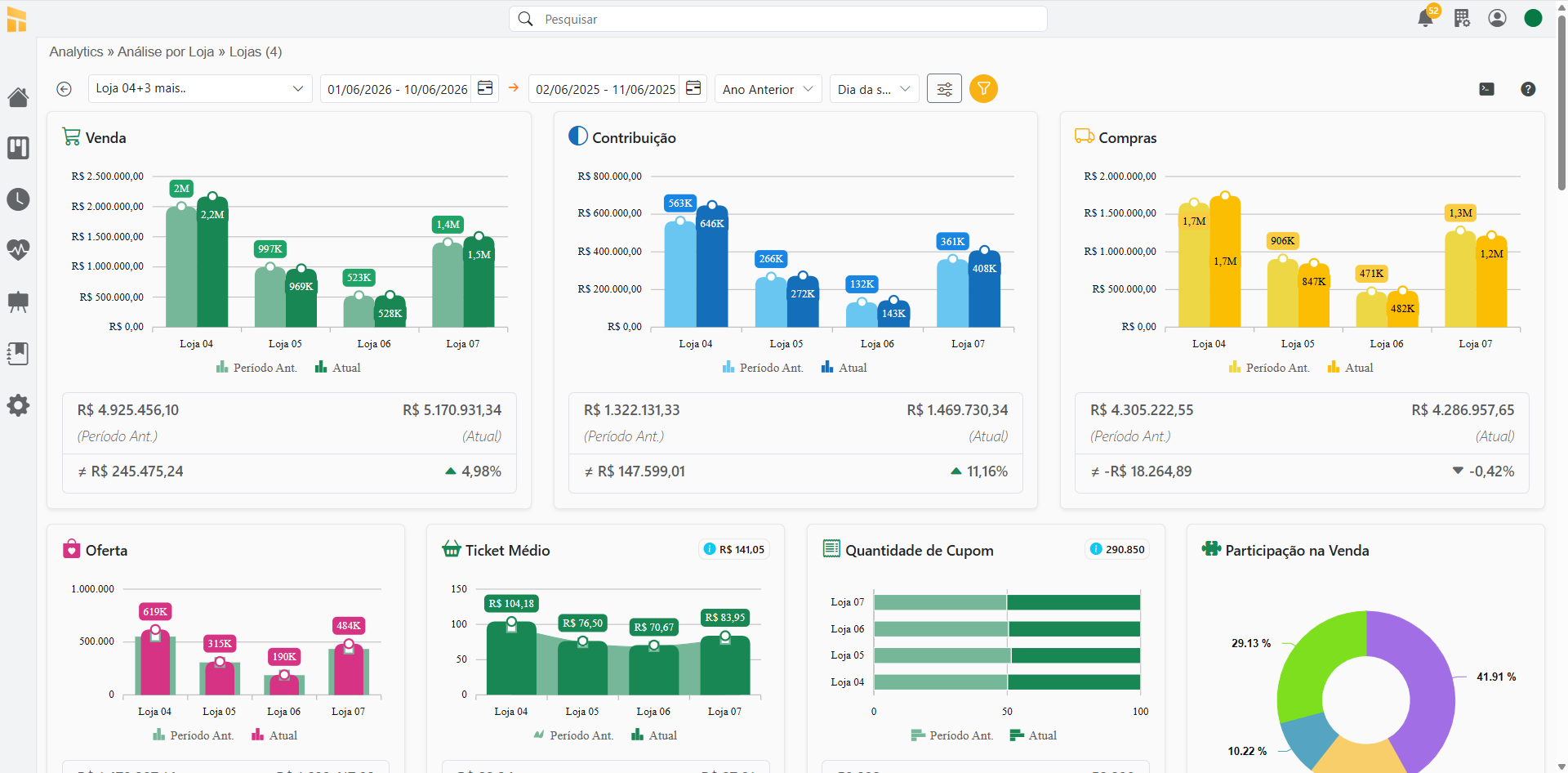The height and width of the screenshot is (773, 1568).
Task: Open the presentation board sidebar icon
Action: tap(18, 302)
